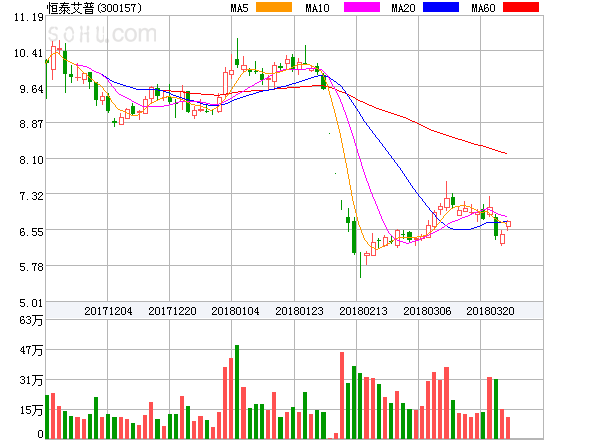The image size is (600, 440).
Task: Click the red MA60 legend swatch
Action: pyautogui.click(x=519, y=8)
